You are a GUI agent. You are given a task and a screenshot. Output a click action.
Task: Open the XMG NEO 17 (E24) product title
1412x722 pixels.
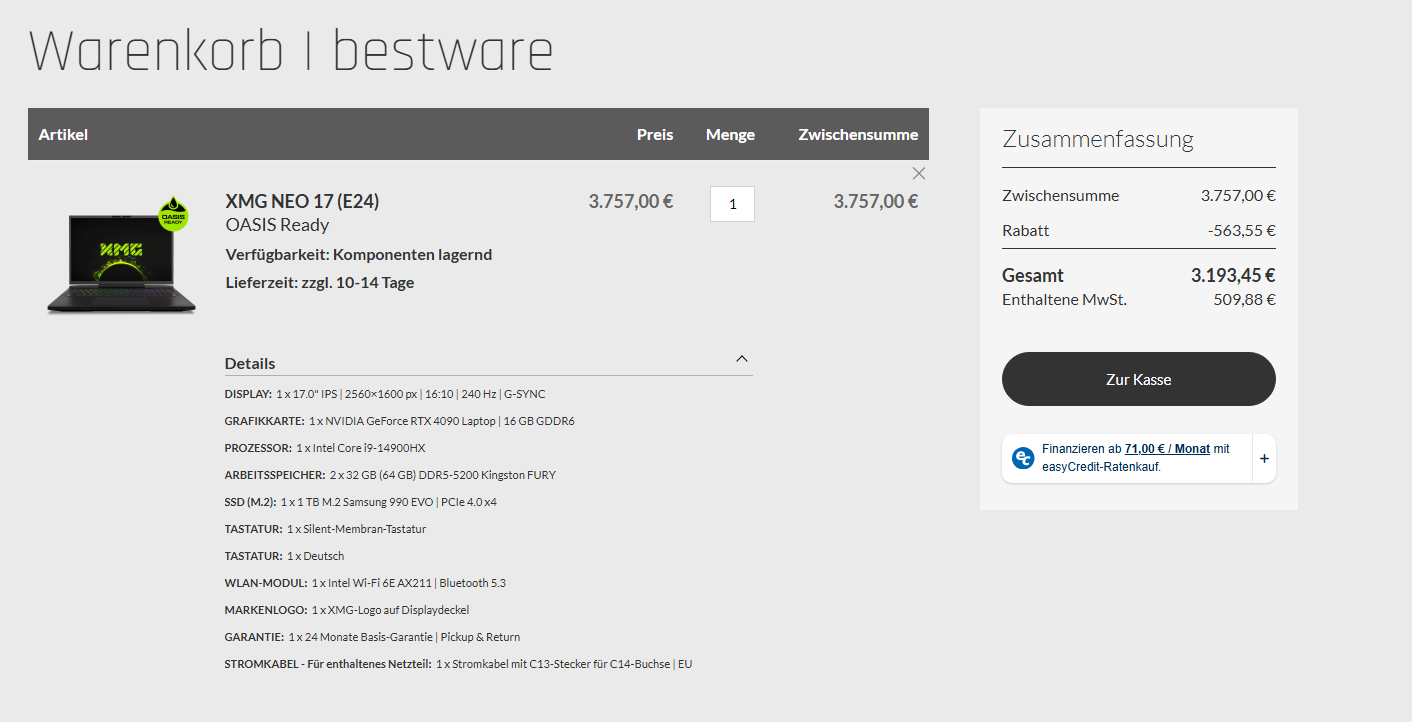(x=302, y=201)
